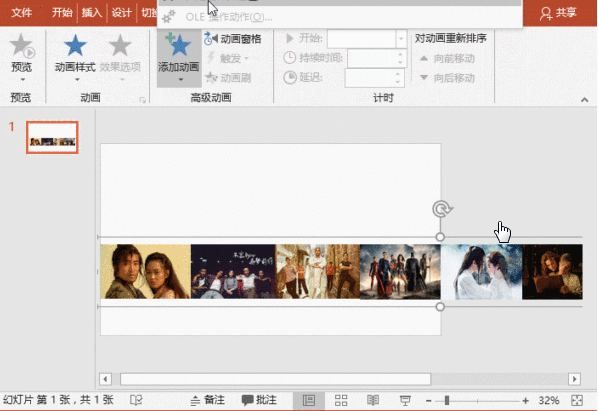Open the 文件 (File) tab

[x=21, y=13]
